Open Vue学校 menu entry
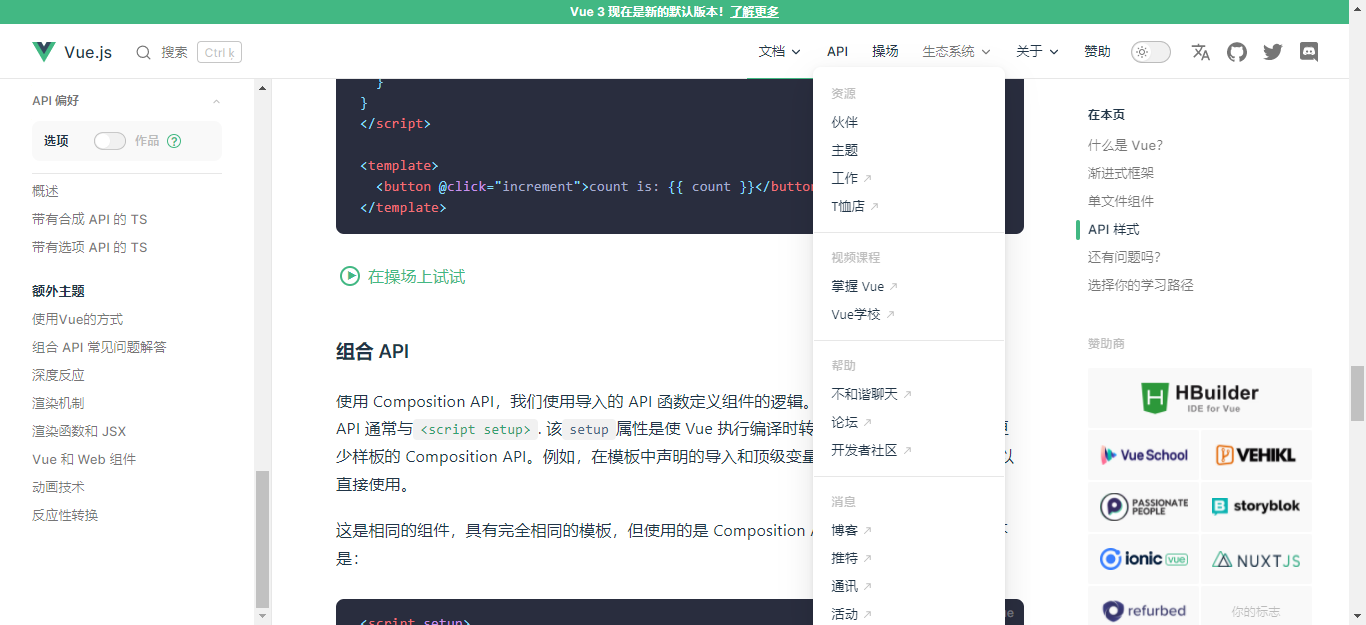This screenshot has width=1366, height=625. point(863,314)
